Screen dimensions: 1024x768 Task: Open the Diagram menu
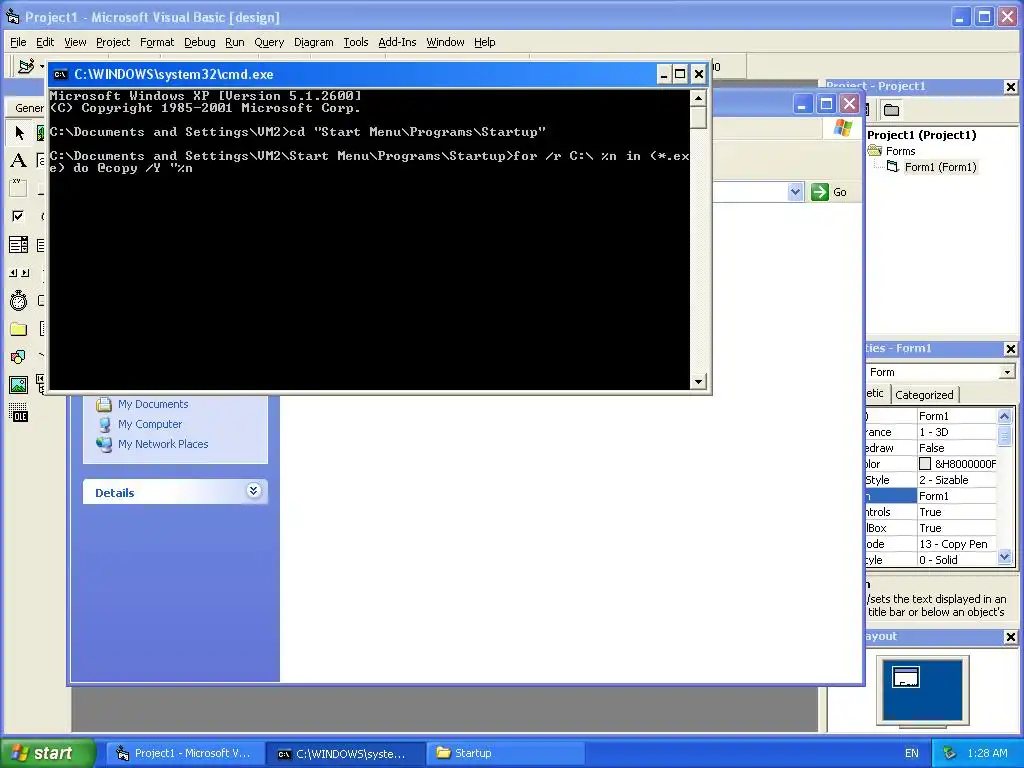click(313, 42)
